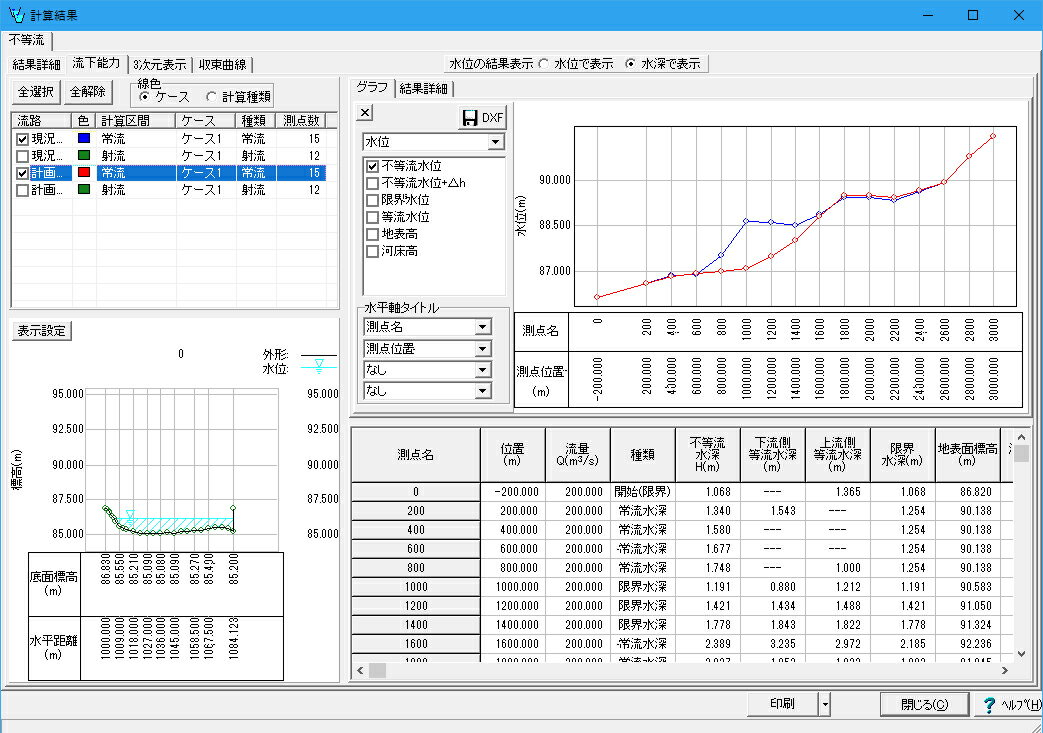
Task: Switch to the 3次元表示 tab
Action: click(159, 64)
